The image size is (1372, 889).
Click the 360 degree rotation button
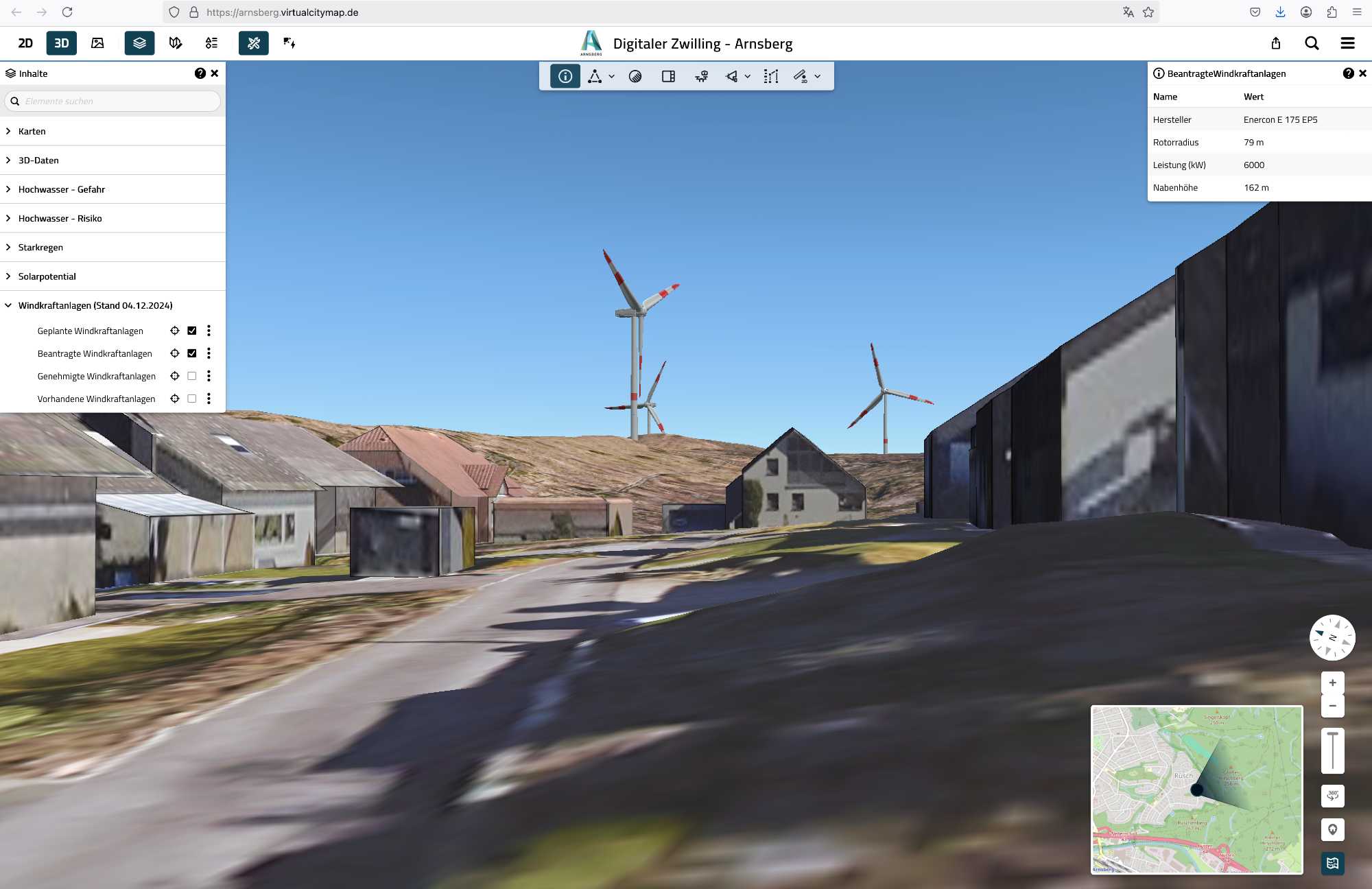tap(1332, 796)
